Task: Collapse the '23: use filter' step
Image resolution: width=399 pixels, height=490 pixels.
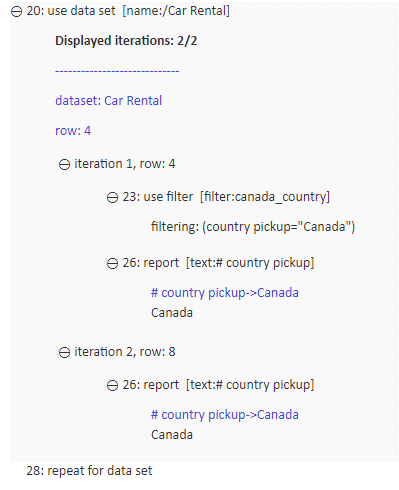Action: [112, 198]
